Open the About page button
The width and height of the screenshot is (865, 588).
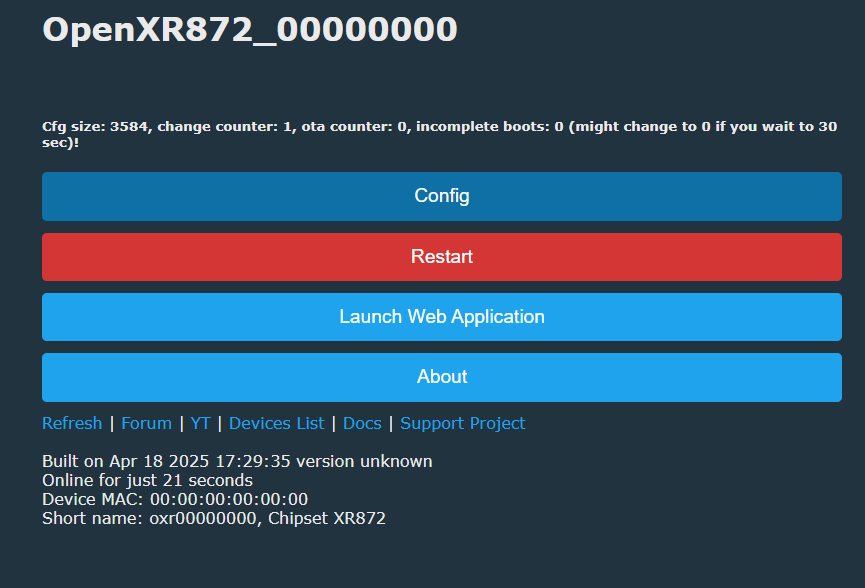[441, 377]
